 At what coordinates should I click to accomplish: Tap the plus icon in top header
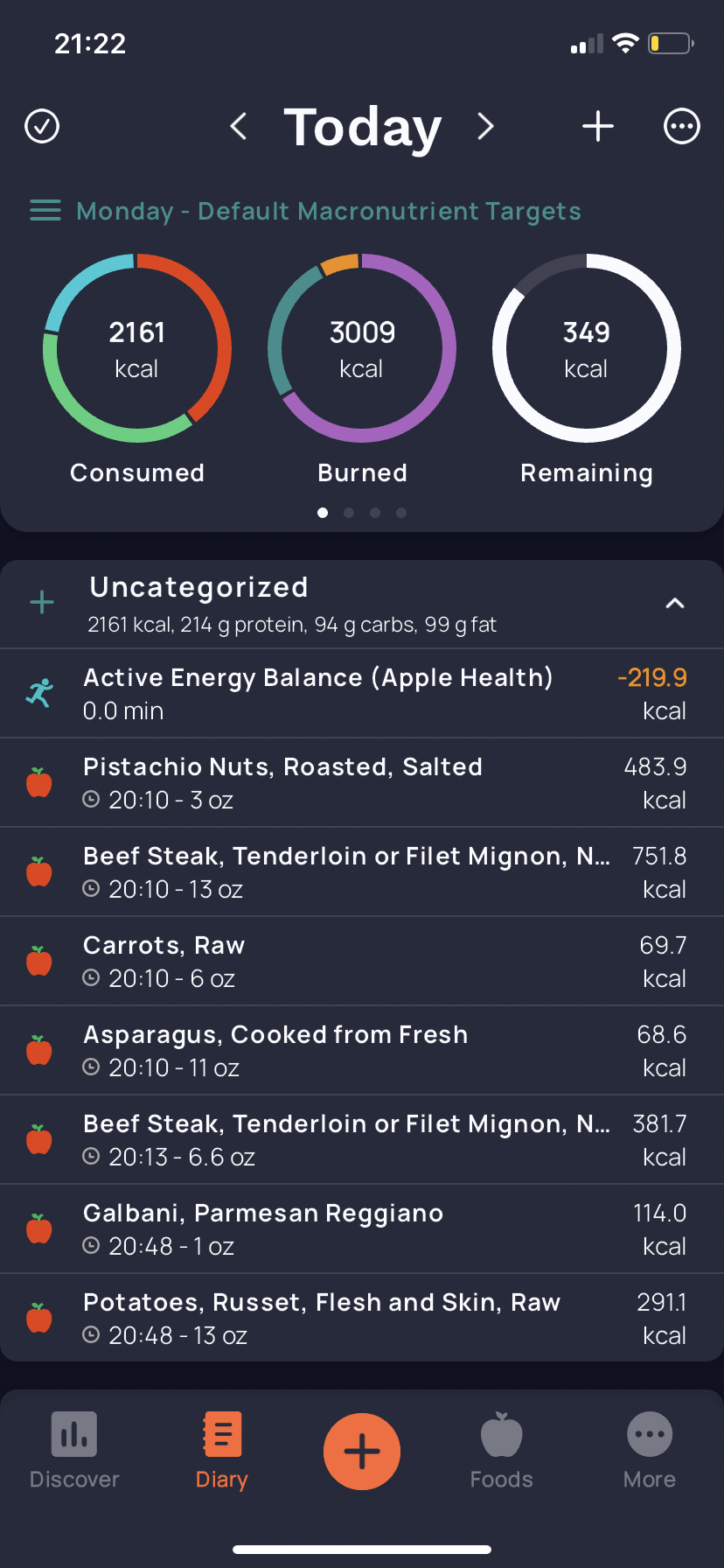[598, 126]
